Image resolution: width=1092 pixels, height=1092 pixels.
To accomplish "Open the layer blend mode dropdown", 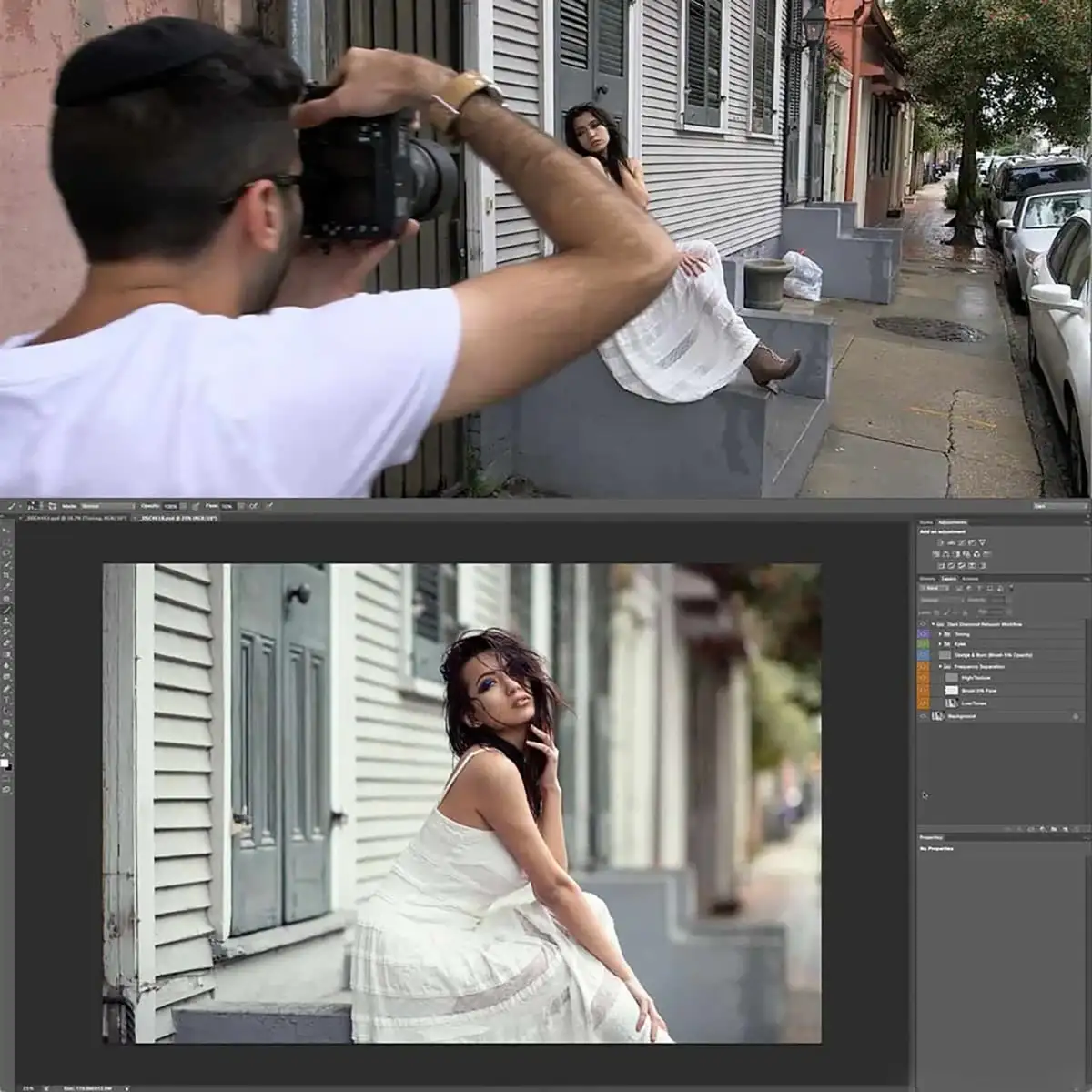I will 941,600.
